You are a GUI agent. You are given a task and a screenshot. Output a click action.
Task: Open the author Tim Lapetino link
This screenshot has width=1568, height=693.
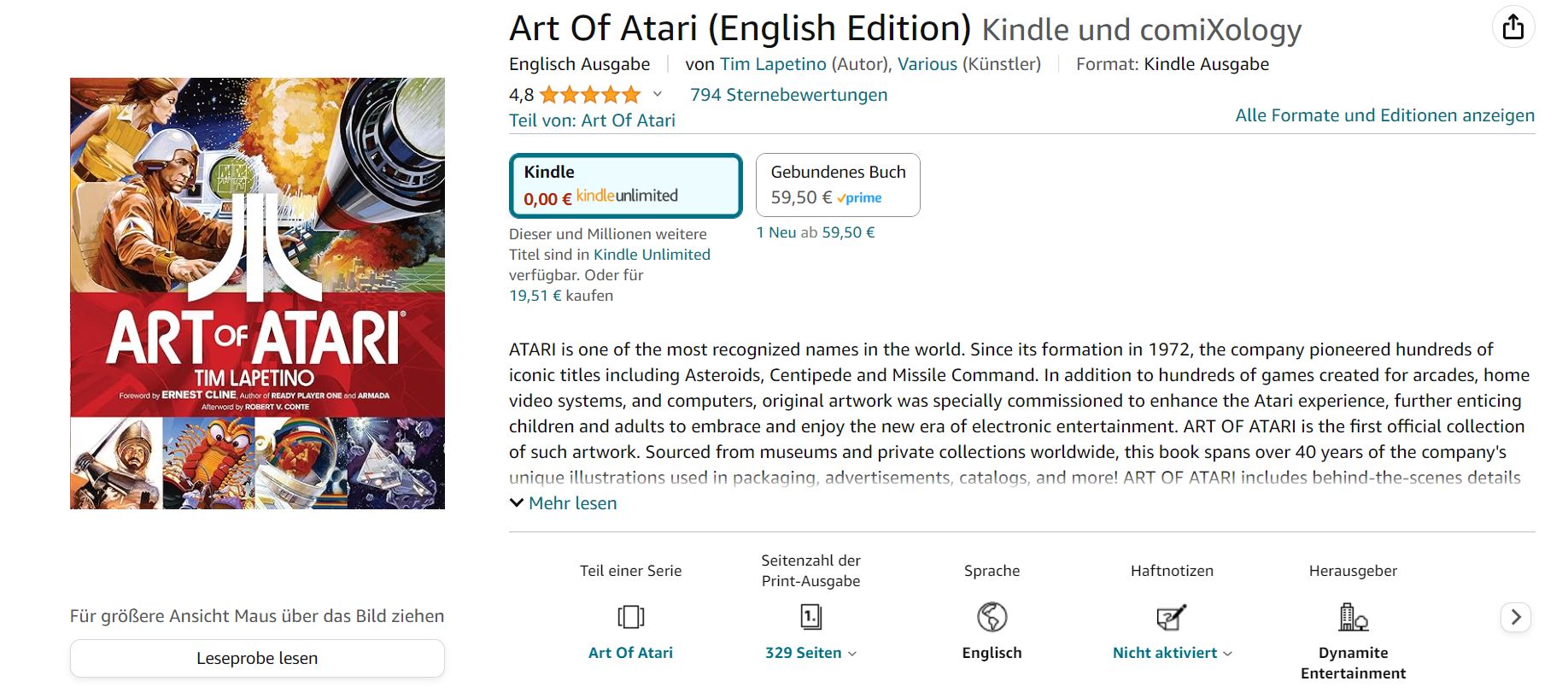(x=773, y=64)
